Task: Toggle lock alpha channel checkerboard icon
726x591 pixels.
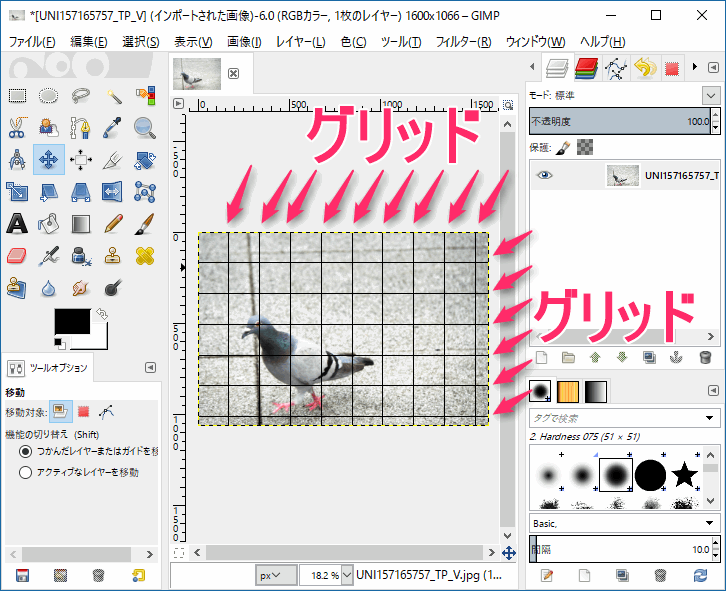Action: pyautogui.click(x=585, y=148)
